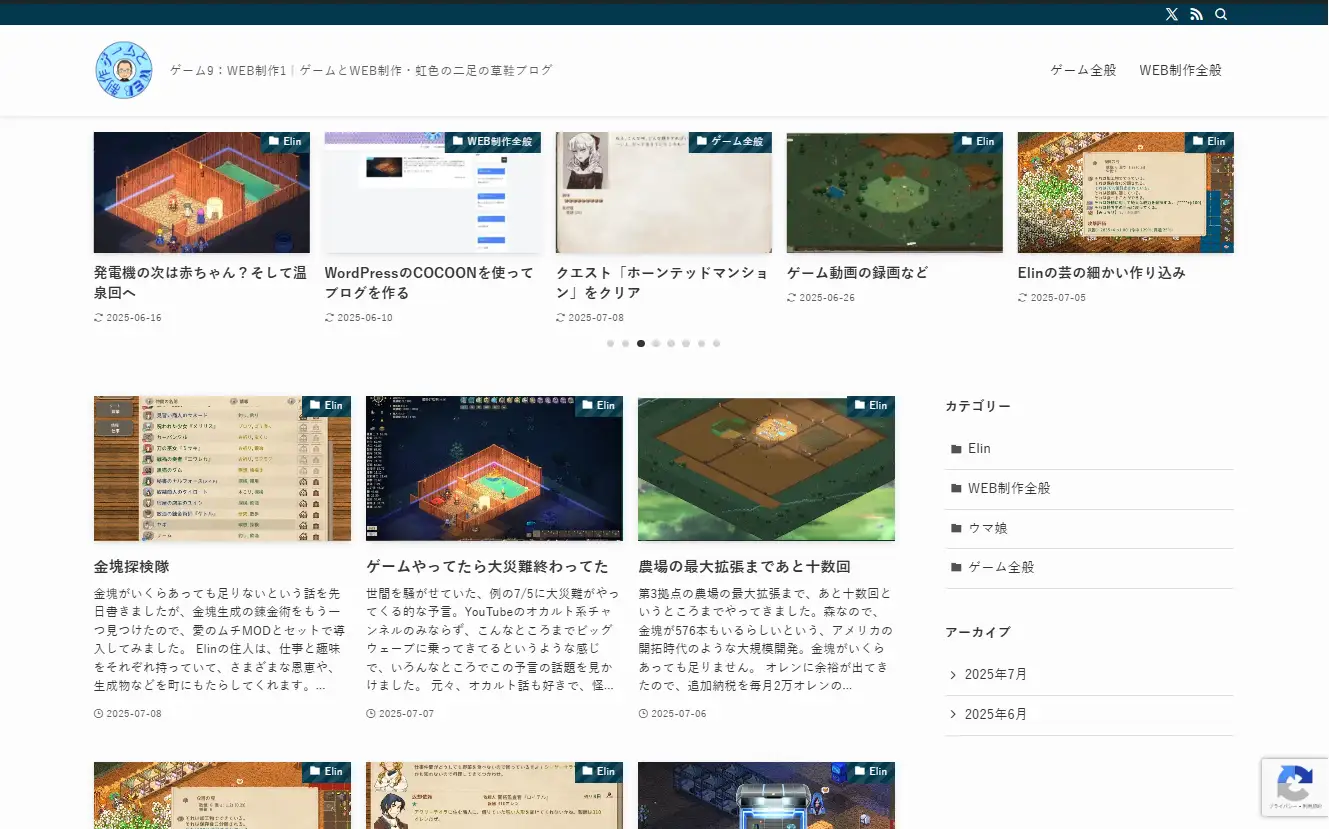This screenshot has width=1329, height=829.
Task: Open WEB制作全般 in the top navigation
Action: [x=1180, y=70]
